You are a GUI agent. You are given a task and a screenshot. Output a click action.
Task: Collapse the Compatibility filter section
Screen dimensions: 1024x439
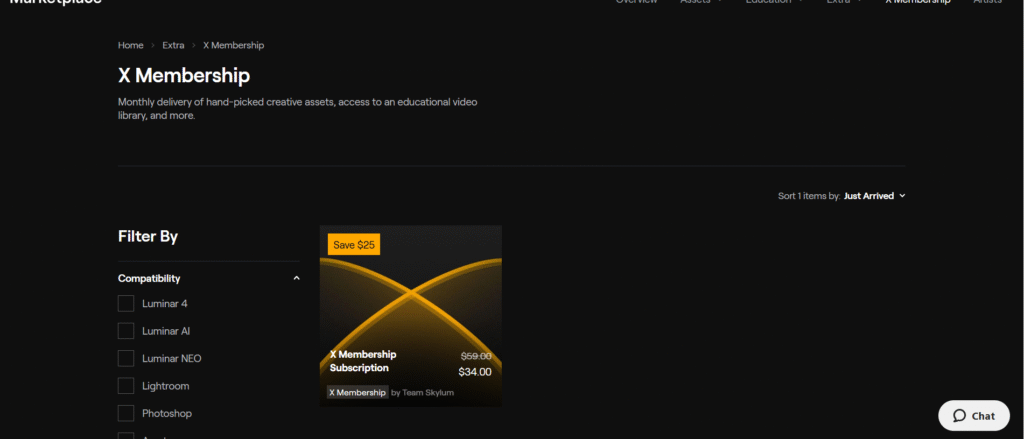pos(208,278)
